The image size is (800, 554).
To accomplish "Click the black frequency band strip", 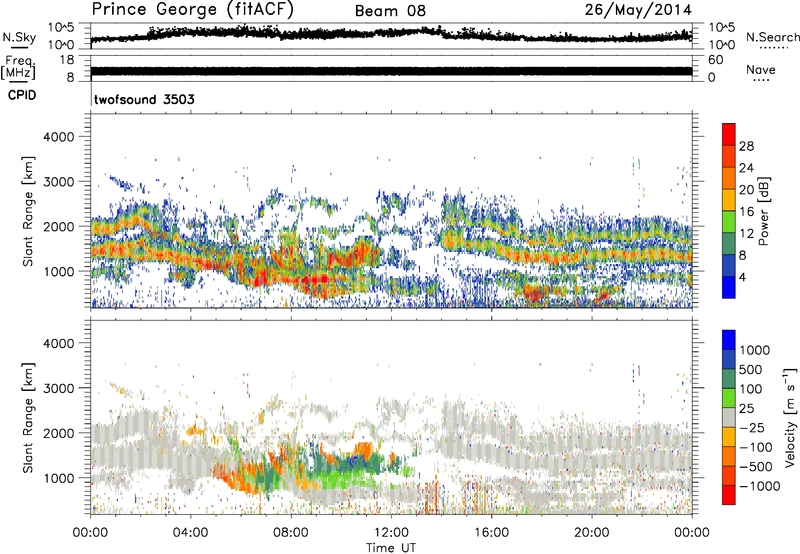I will [x=391, y=71].
